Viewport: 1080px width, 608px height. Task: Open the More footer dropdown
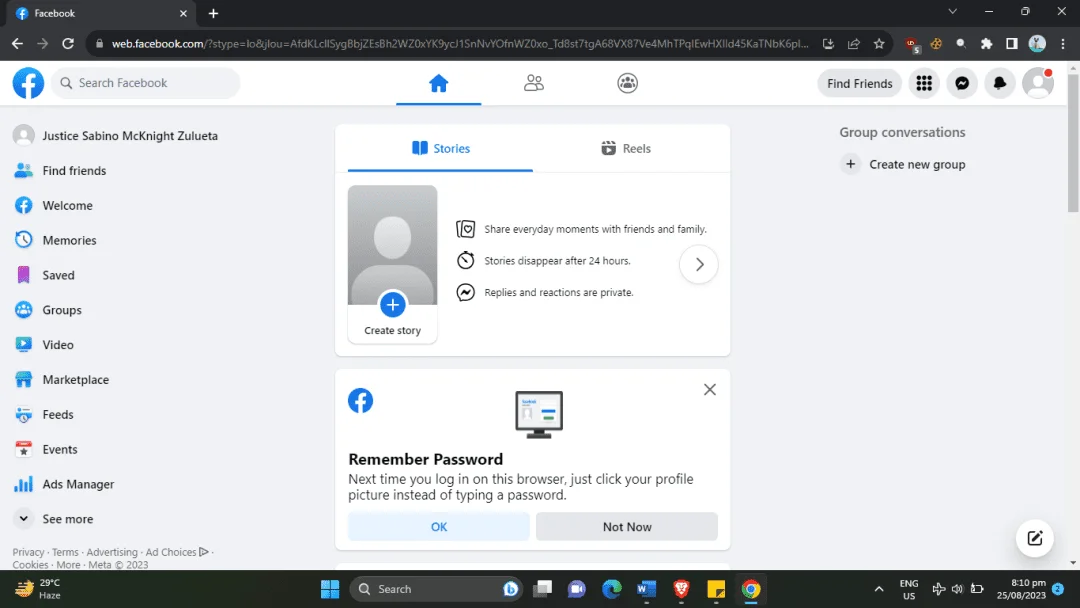[x=68, y=565]
